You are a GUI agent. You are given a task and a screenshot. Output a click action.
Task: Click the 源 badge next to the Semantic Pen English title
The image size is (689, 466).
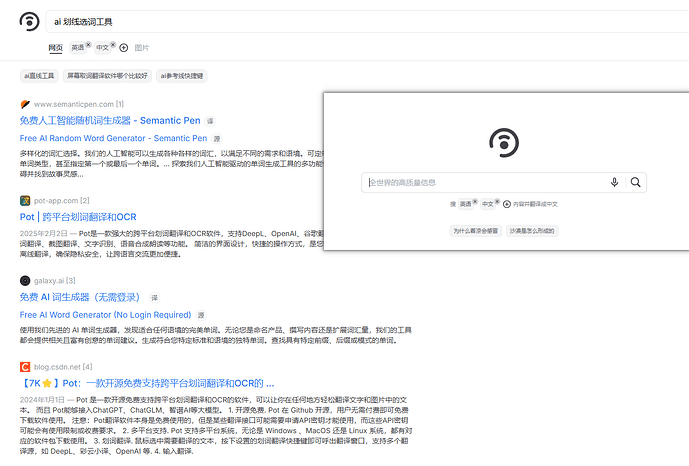tap(217, 139)
